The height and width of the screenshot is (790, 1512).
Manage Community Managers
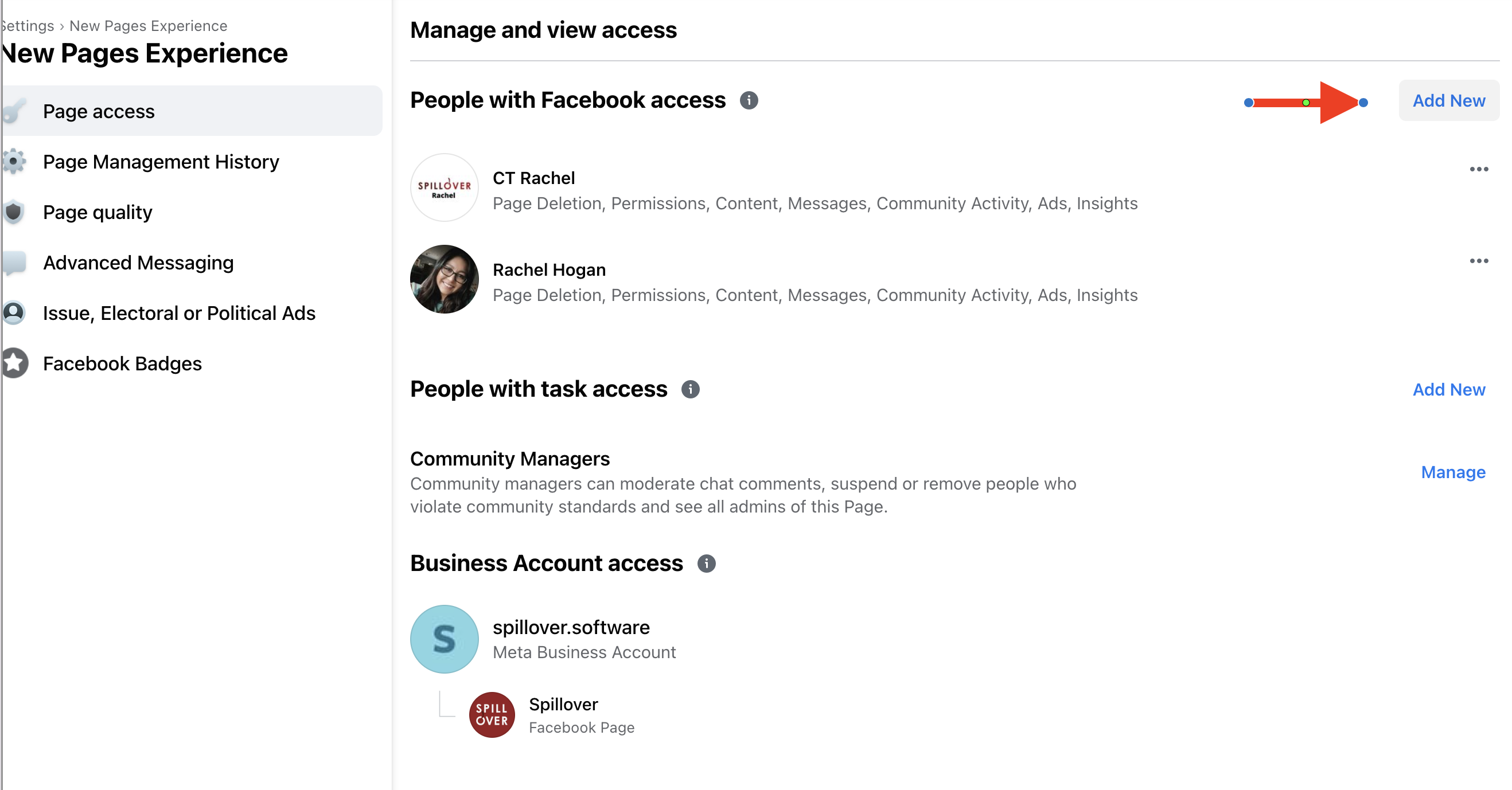click(1453, 473)
